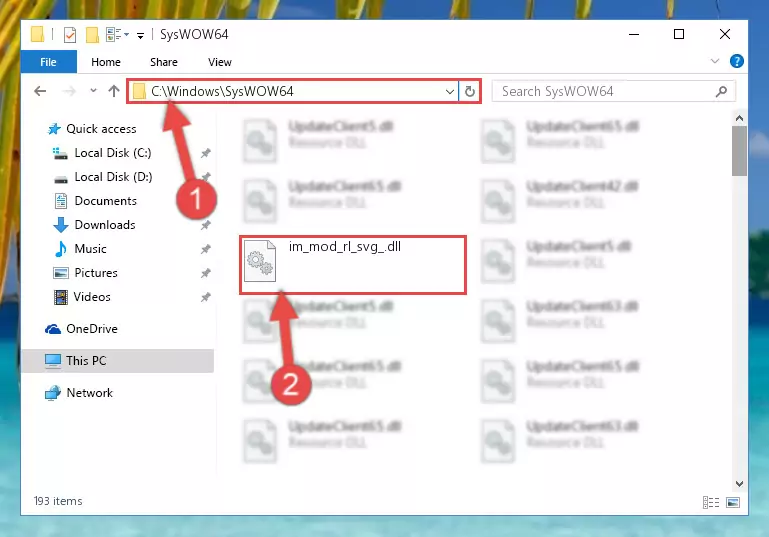Click the Music note icon
Screen dimensions: 769x537
tap(61, 249)
